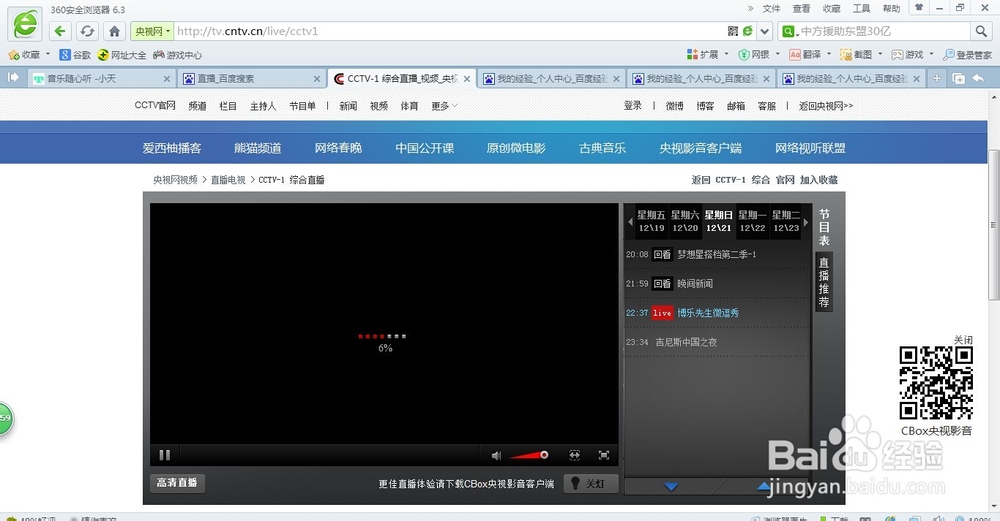Click the page vertical scrollbar

click(994, 224)
